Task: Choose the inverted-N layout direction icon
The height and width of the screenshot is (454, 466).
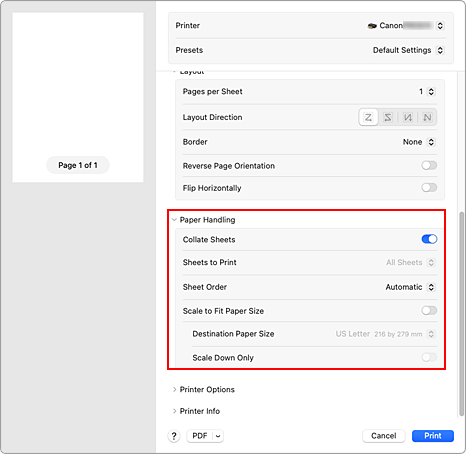Action: pyautogui.click(x=407, y=117)
